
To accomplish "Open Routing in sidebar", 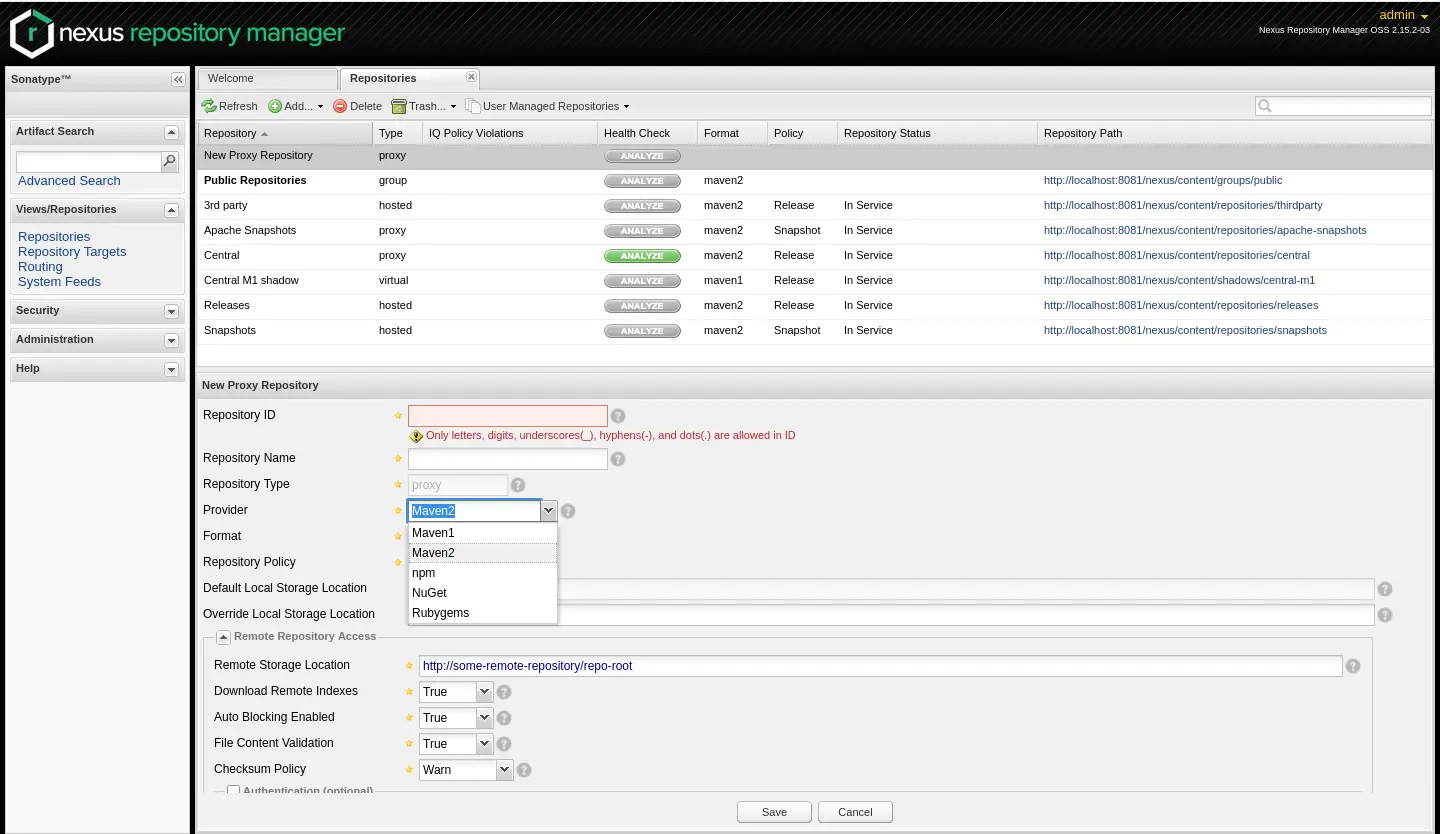I will (x=40, y=267).
